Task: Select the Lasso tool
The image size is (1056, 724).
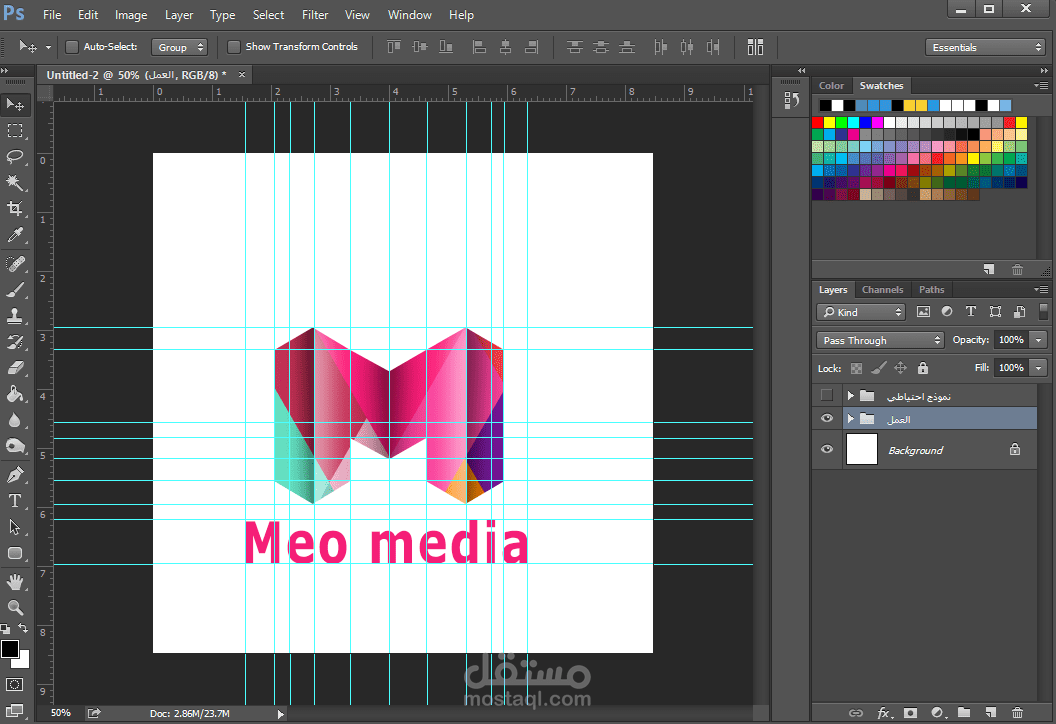Action: click(x=15, y=157)
